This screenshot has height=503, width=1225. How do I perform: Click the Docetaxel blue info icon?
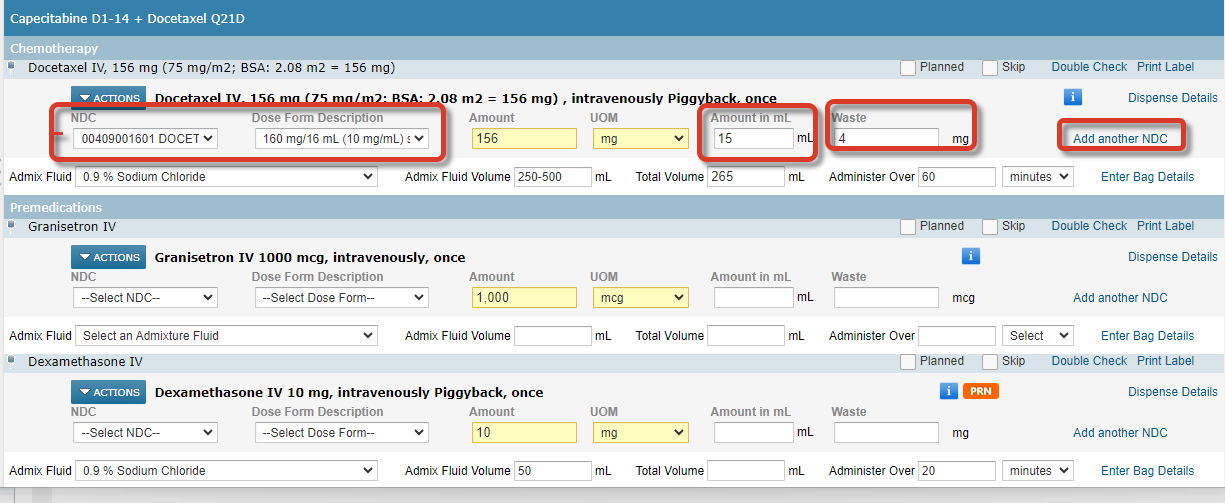1072,97
